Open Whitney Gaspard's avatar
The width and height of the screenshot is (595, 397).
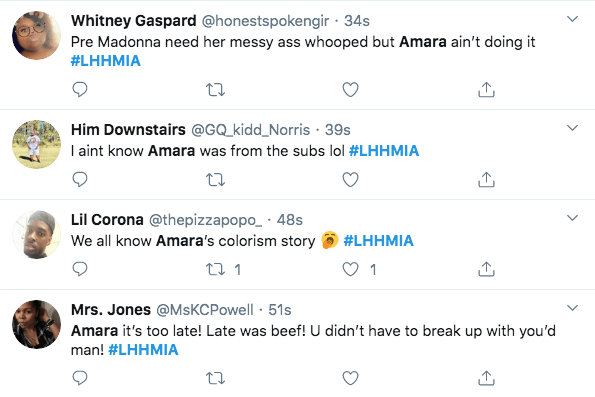pos(36,36)
